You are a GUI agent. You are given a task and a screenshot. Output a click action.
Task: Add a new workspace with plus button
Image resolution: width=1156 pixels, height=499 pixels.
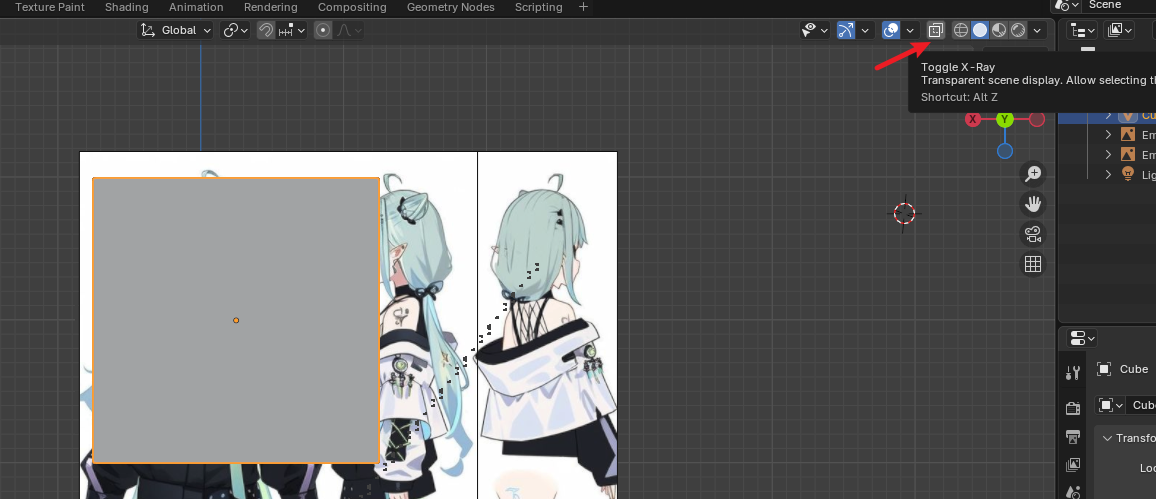583,7
